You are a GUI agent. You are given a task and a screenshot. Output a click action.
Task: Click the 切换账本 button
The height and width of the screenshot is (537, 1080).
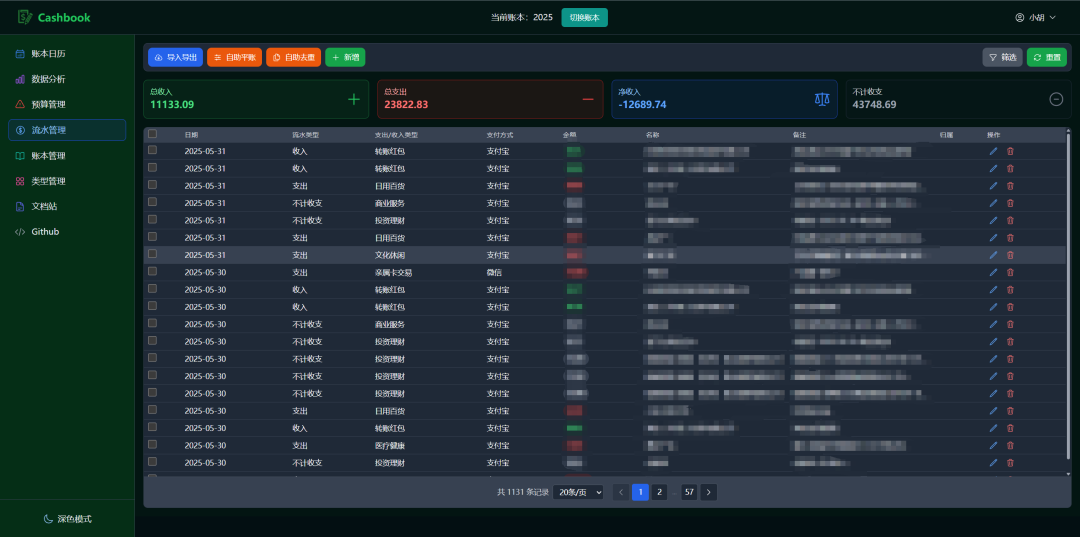pyautogui.click(x=584, y=17)
